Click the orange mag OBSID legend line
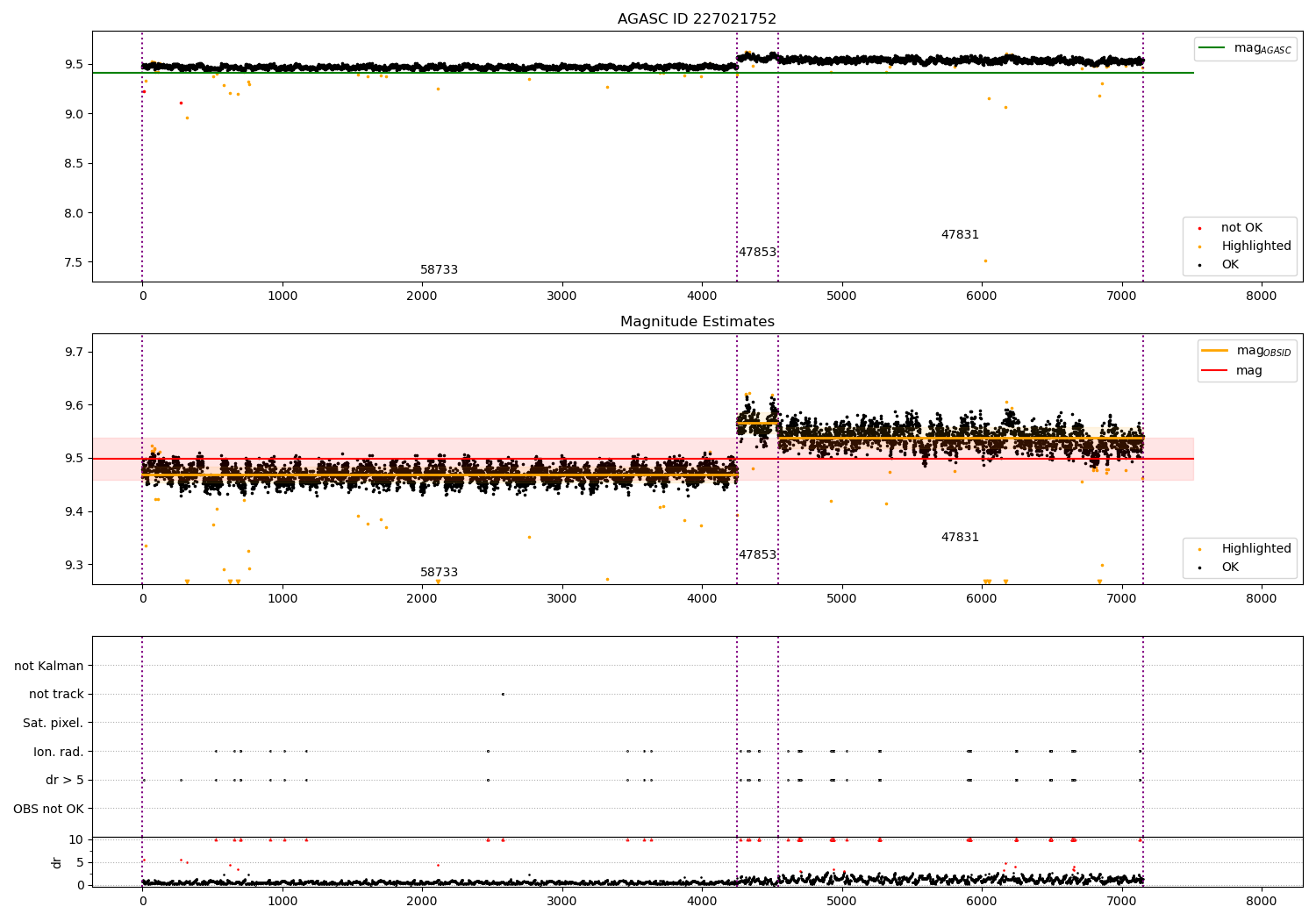The width and height of the screenshot is (1316, 921). 1214,350
